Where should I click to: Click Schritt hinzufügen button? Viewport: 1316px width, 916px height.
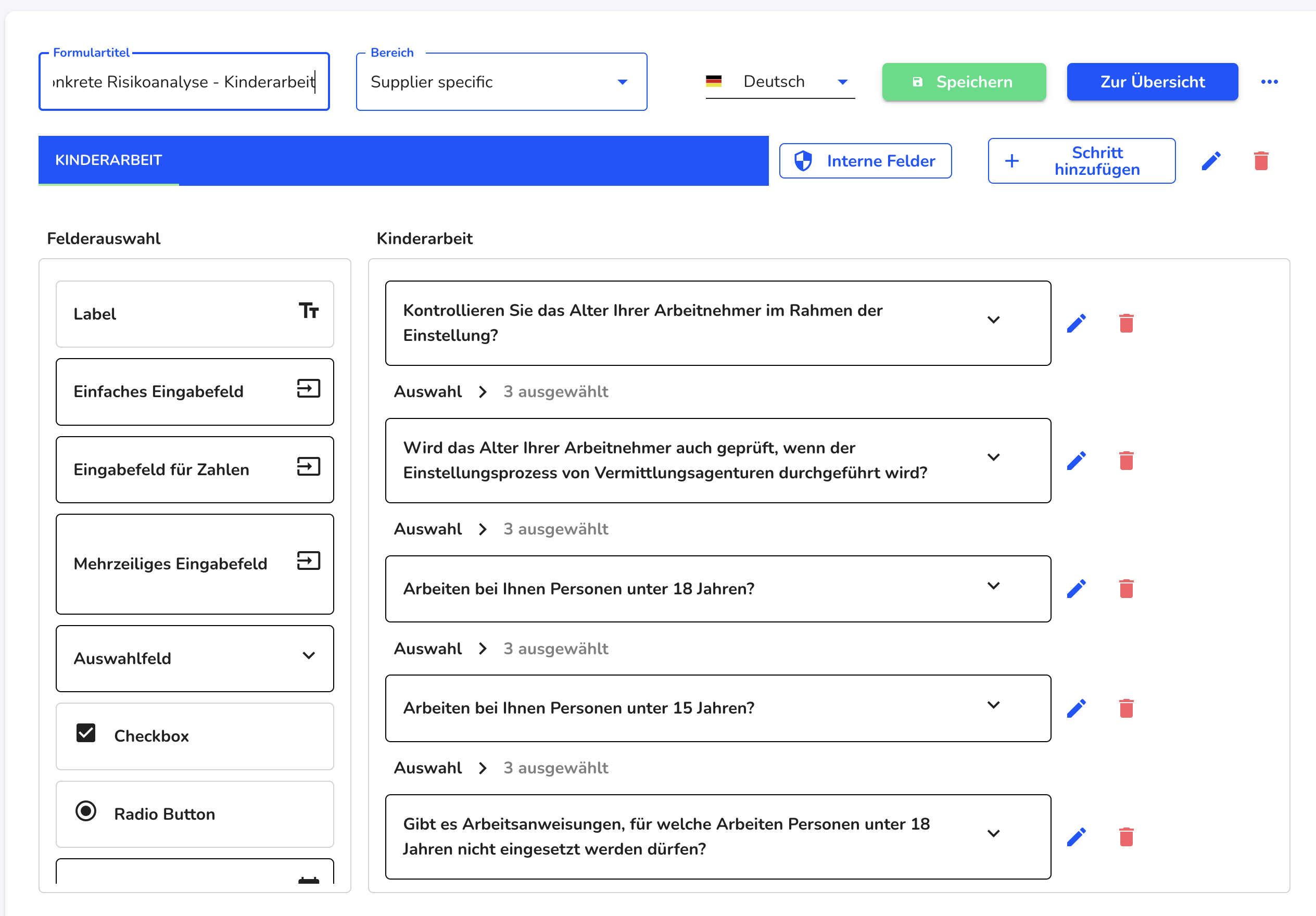pyautogui.click(x=1081, y=161)
